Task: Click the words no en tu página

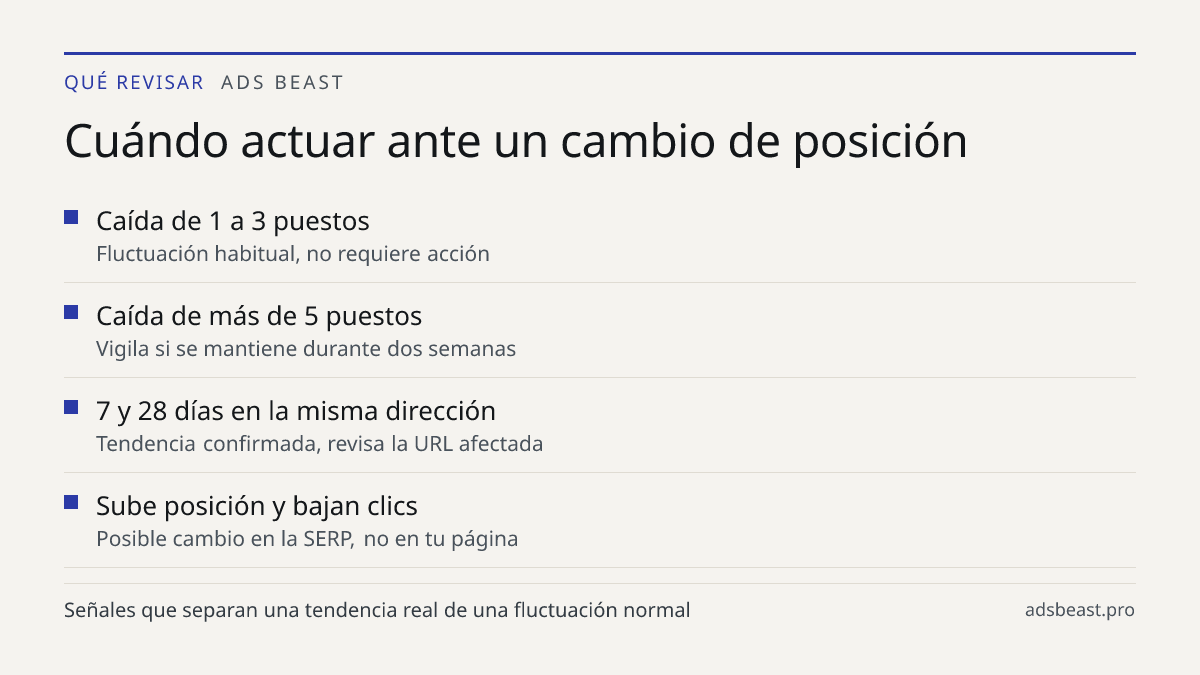Action: pos(441,539)
